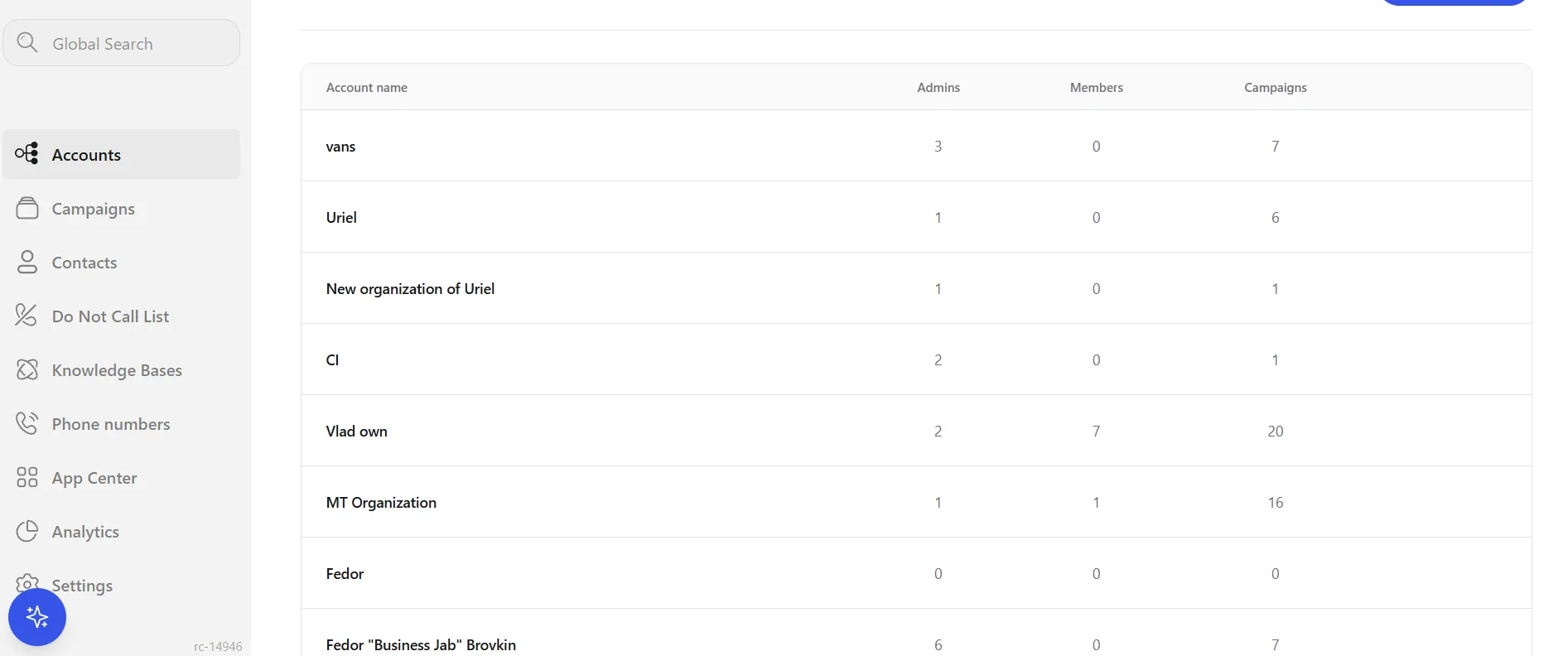This screenshot has height=656, width=1568.
Task: Click the Contacts person icon
Action: click(27, 262)
